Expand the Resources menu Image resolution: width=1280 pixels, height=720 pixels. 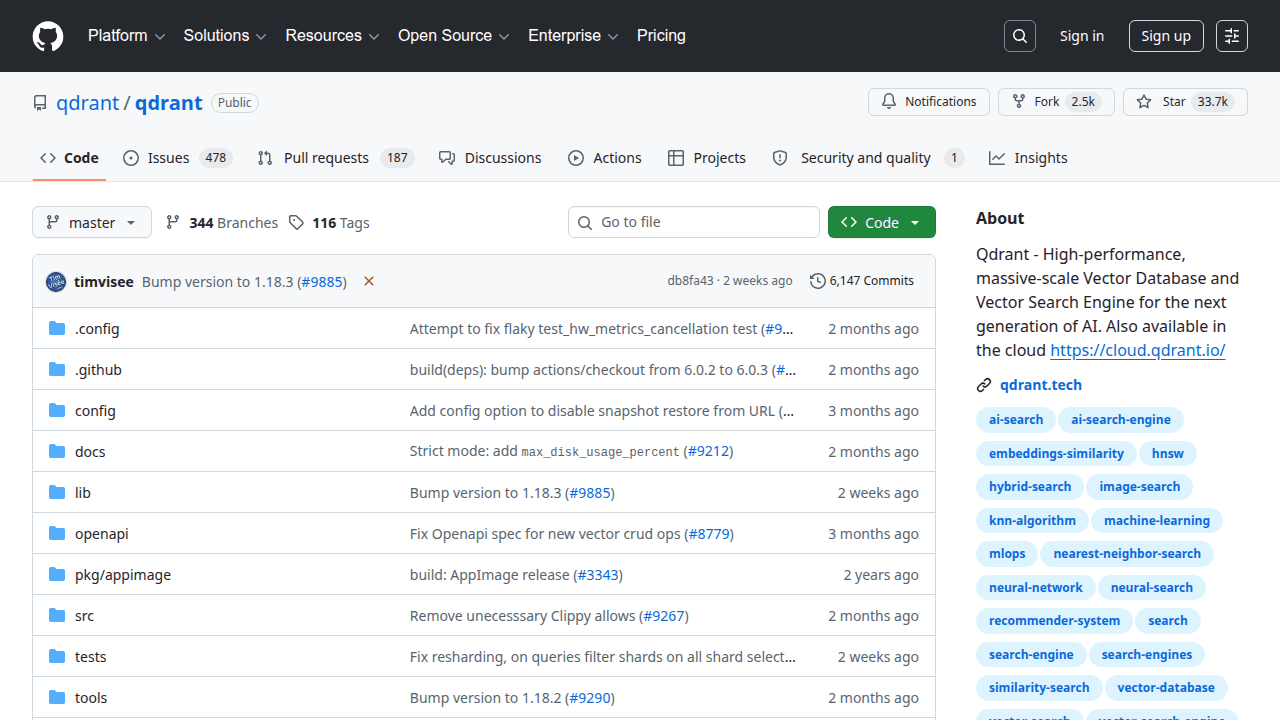(x=332, y=35)
